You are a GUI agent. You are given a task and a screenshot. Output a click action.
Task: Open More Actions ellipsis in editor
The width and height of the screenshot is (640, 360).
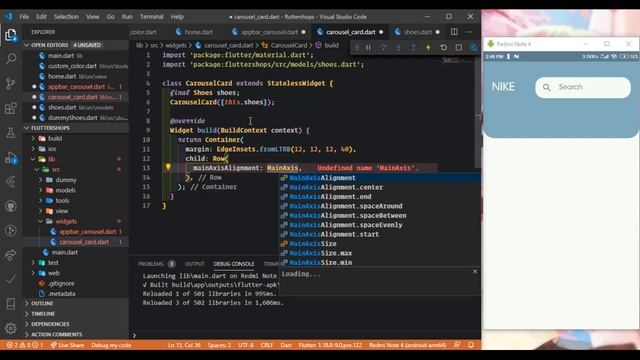pos(469,32)
